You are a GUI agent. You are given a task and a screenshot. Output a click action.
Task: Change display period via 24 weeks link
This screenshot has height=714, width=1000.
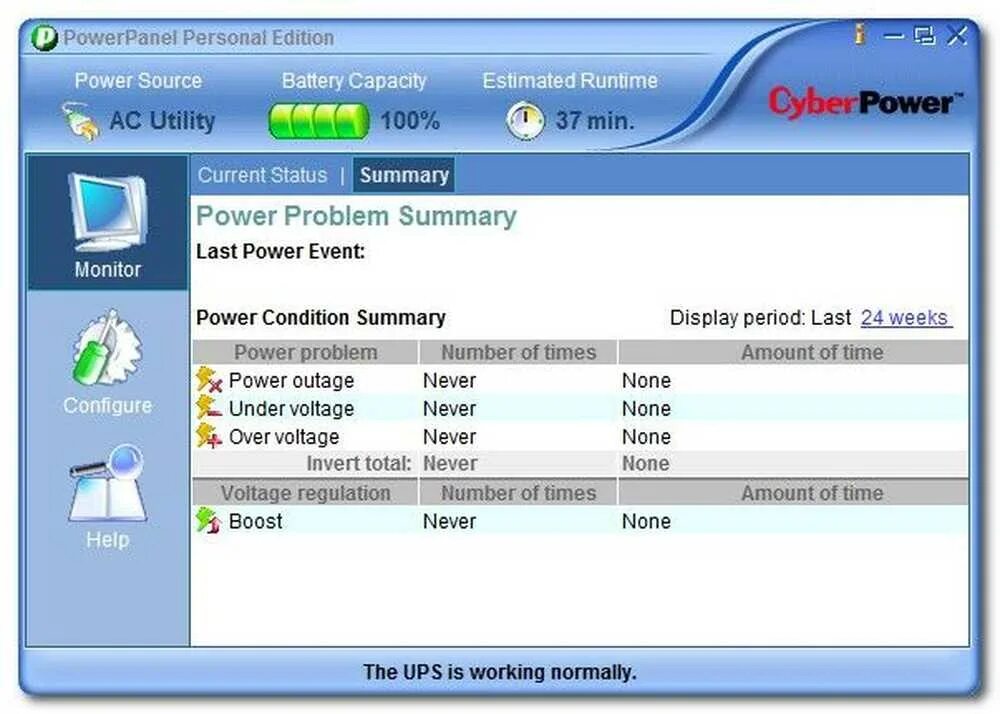(x=904, y=317)
